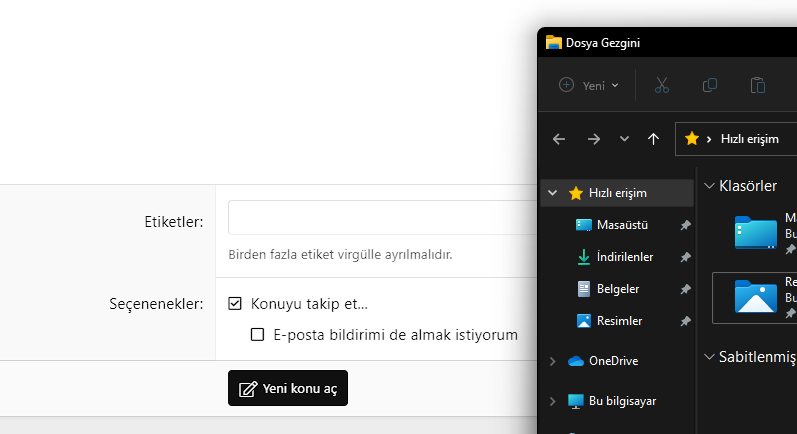Open the desktop folder icon in Klasörler
This screenshot has width=797, height=434.
755,232
